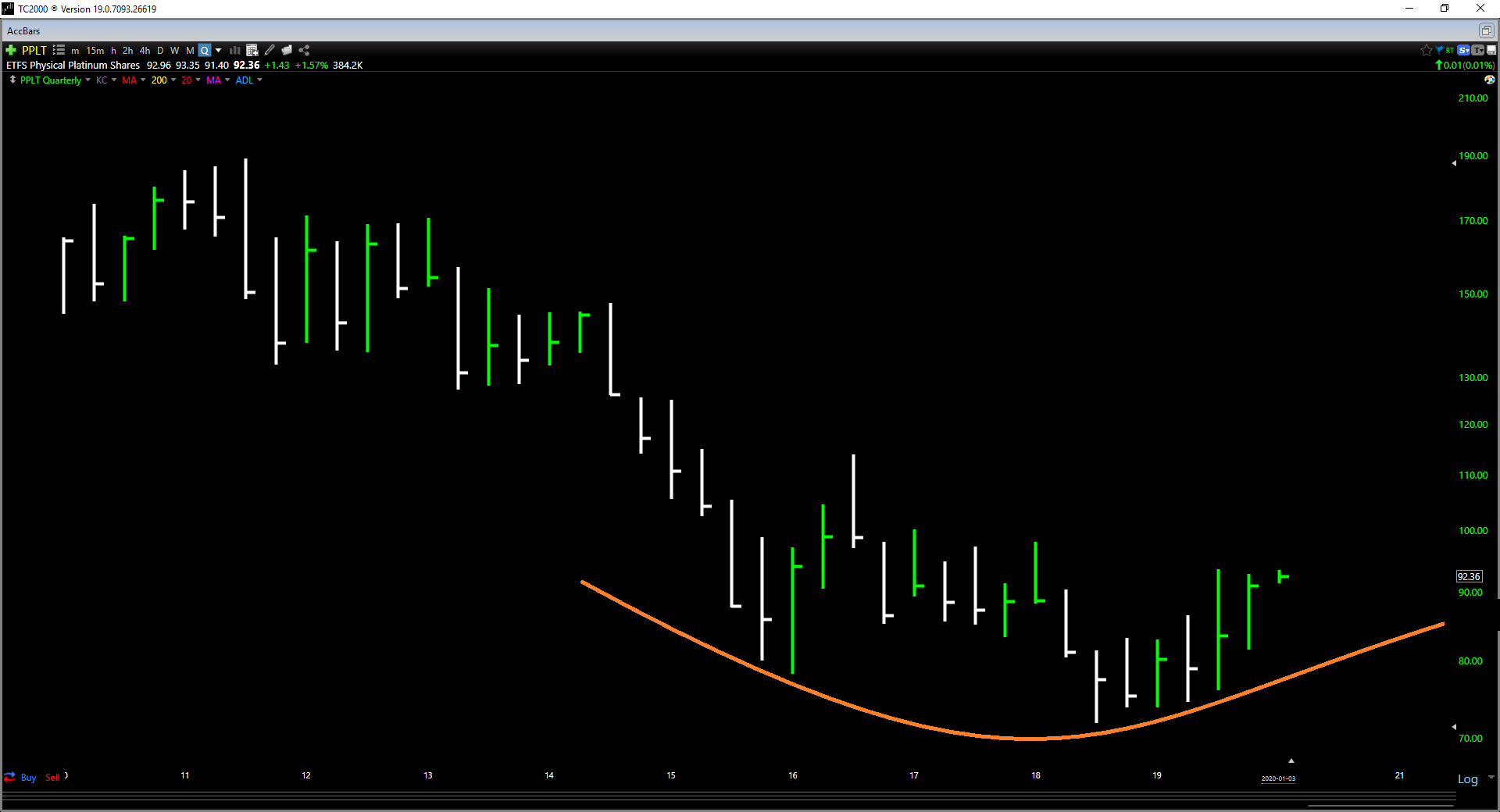Click the 210.00 price axis label
Screen dimensions: 1500x812
1473,98
